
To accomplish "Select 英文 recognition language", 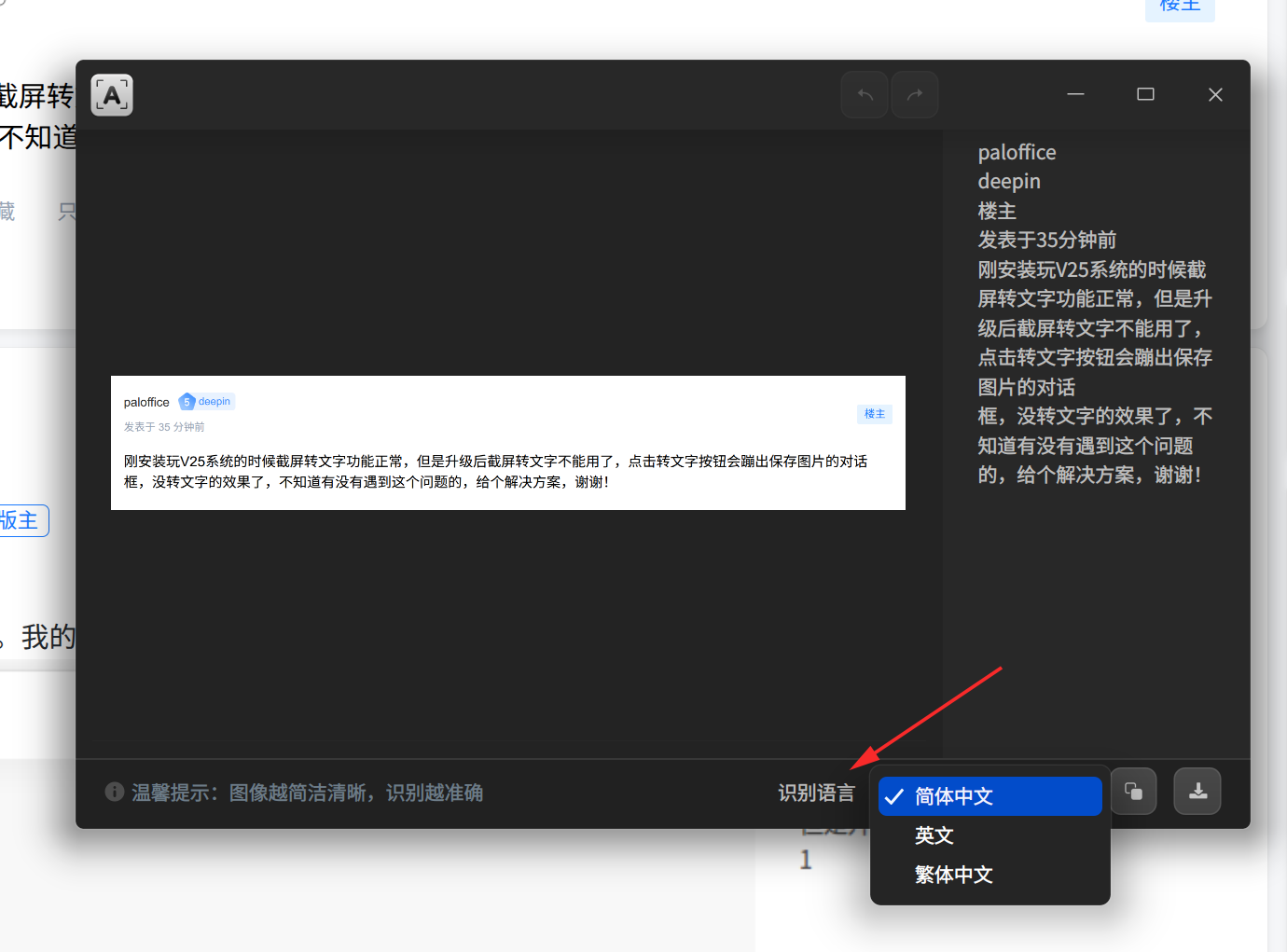I will click(990, 835).
